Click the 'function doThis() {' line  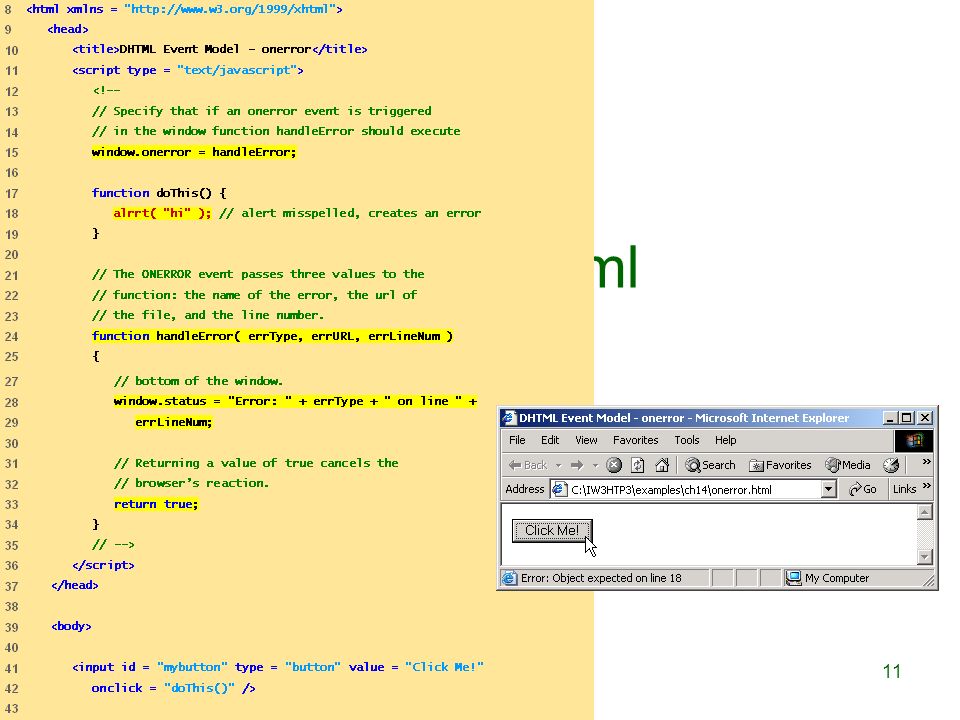[x=159, y=193]
